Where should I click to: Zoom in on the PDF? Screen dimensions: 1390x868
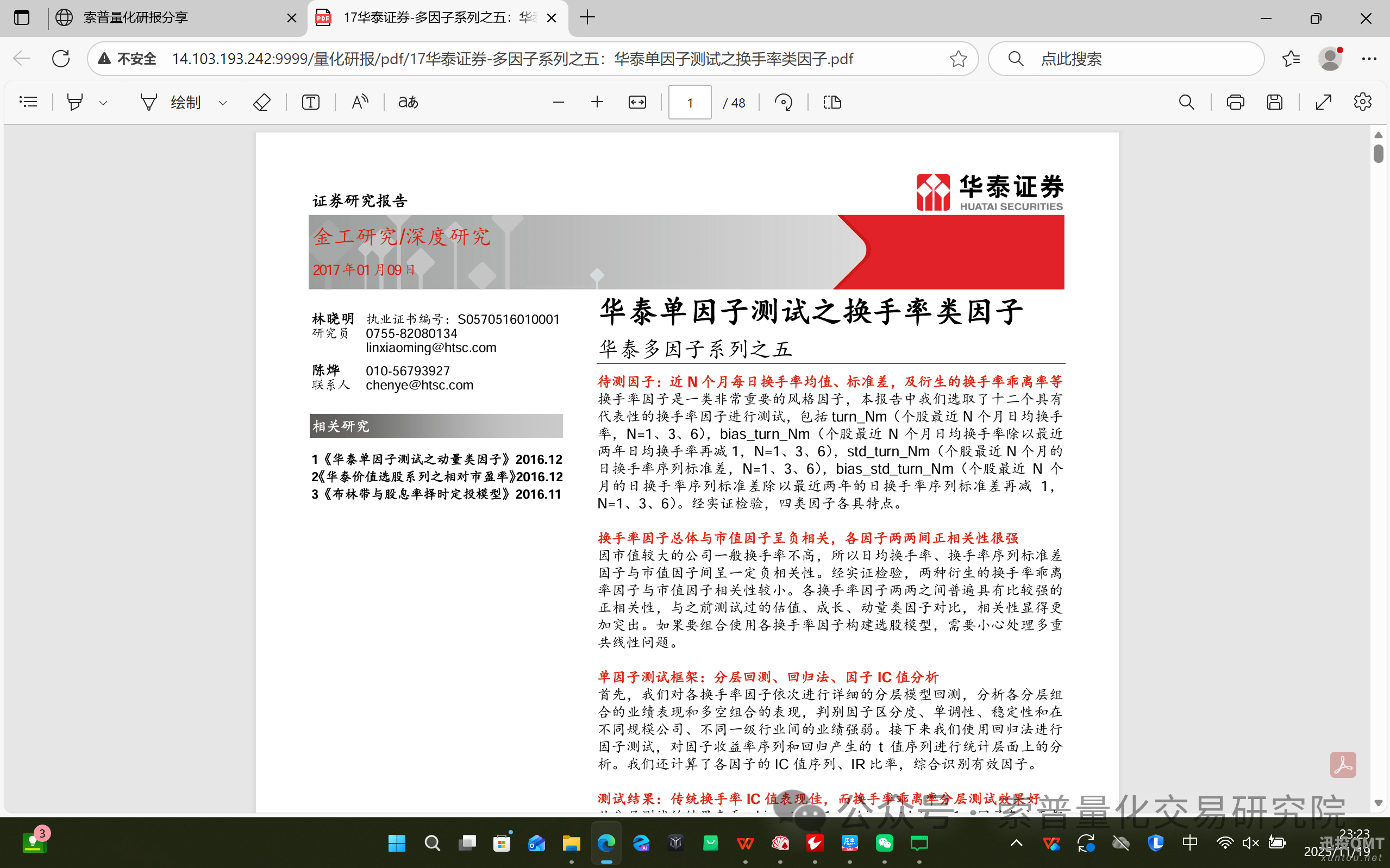597,102
